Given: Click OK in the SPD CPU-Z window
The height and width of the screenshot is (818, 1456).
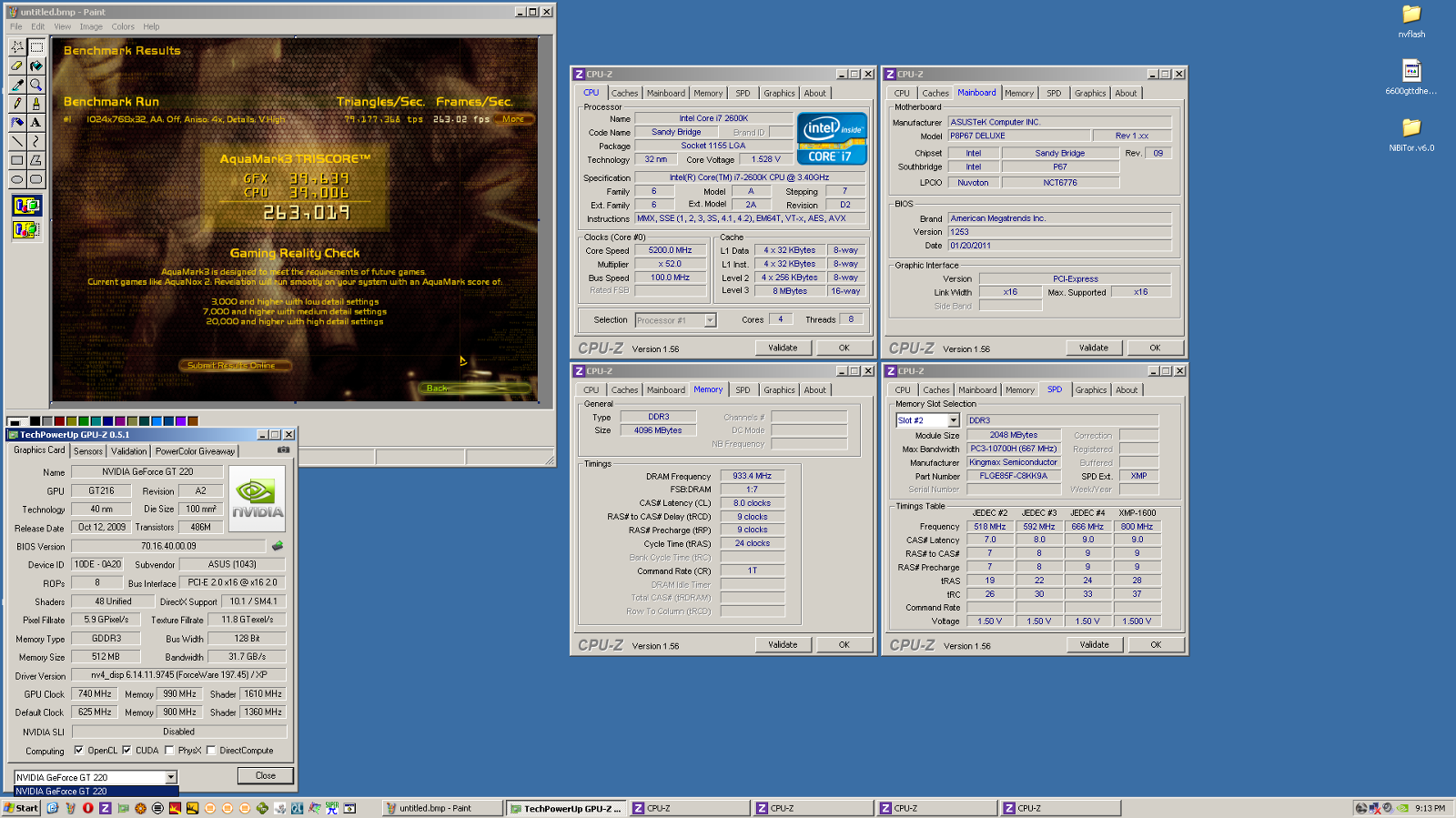Looking at the screenshot, I should (x=1156, y=644).
